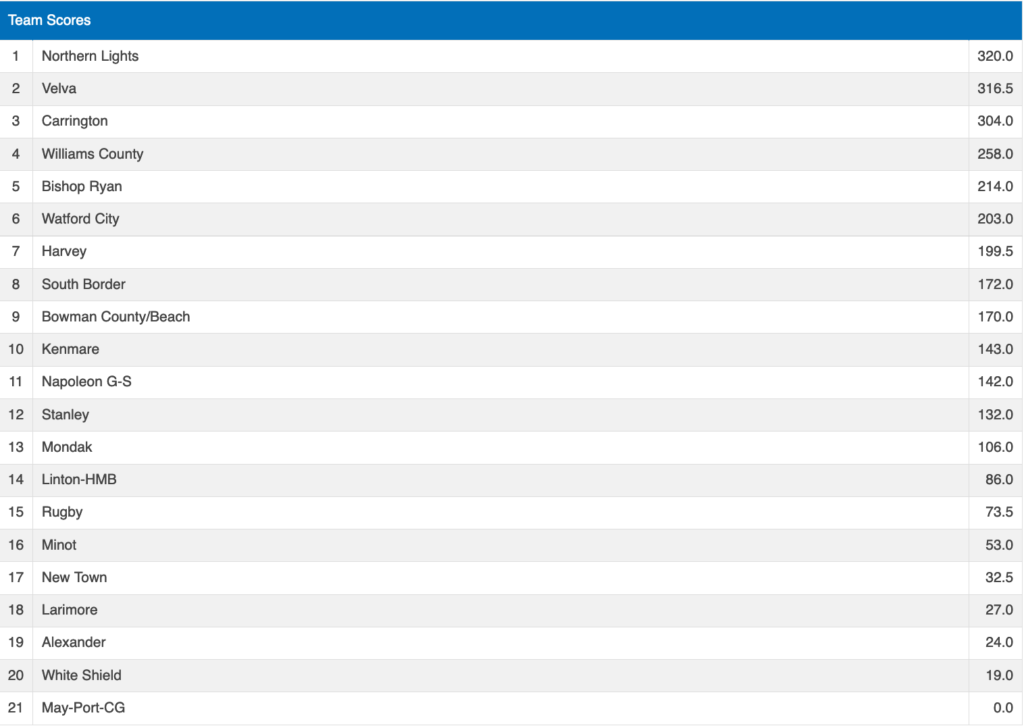Select Williams County in the list
1024x728 pixels.
[x=92, y=154]
